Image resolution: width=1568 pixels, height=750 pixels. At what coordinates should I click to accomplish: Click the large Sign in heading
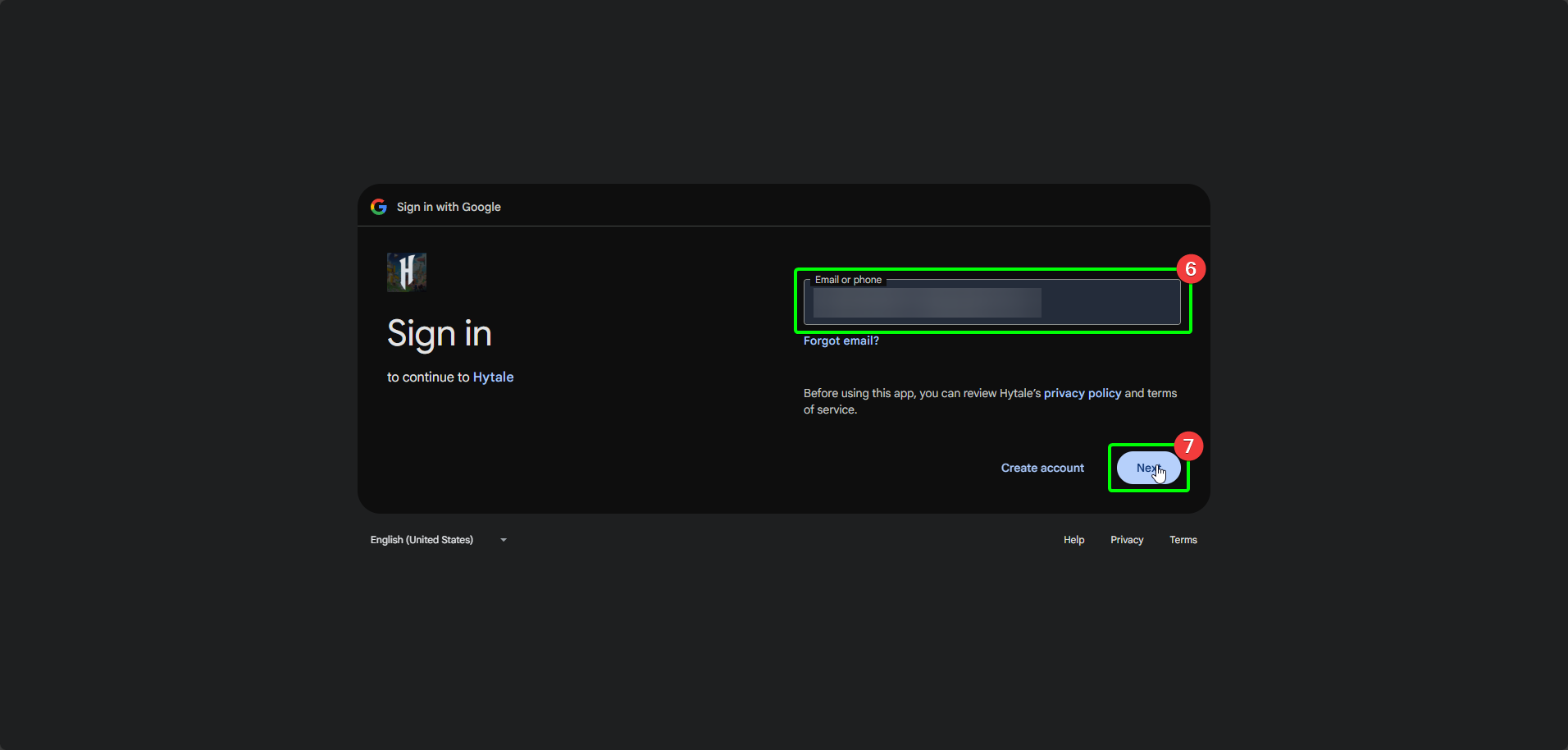click(440, 334)
